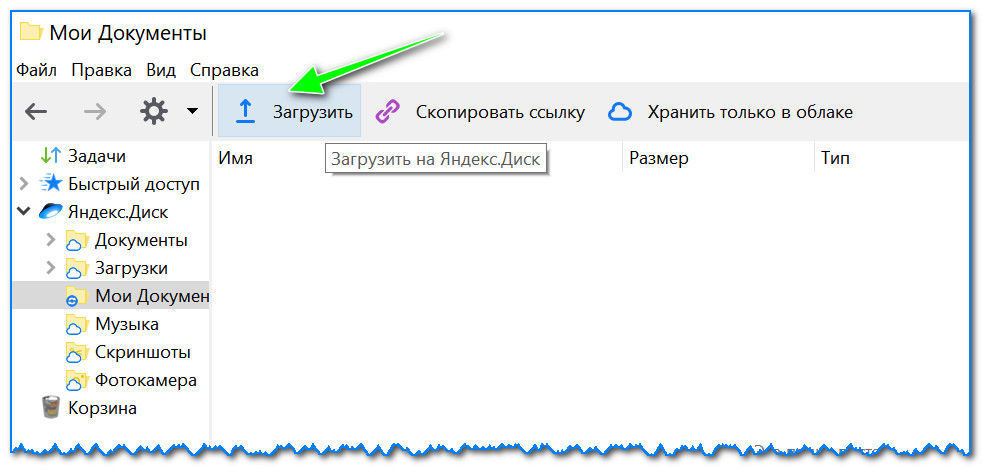Sort by the Тип column header
The height and width of the screenshot is (473, 982).
point(835,159)
